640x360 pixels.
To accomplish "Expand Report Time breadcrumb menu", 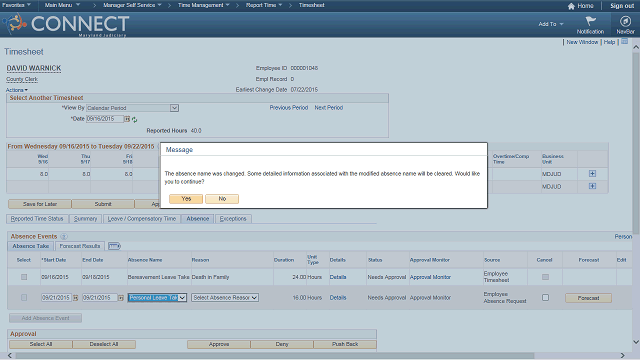I will [264, 5].
